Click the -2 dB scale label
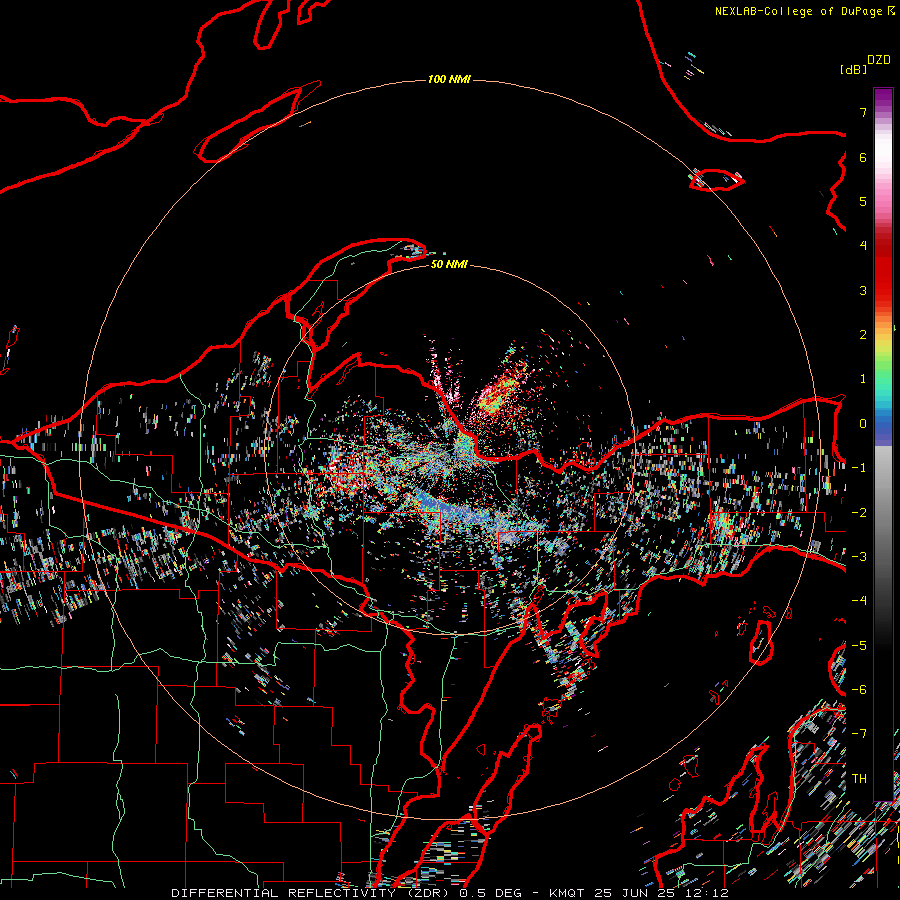The height and width of the screenshot is (900, 900). point(859,512)
